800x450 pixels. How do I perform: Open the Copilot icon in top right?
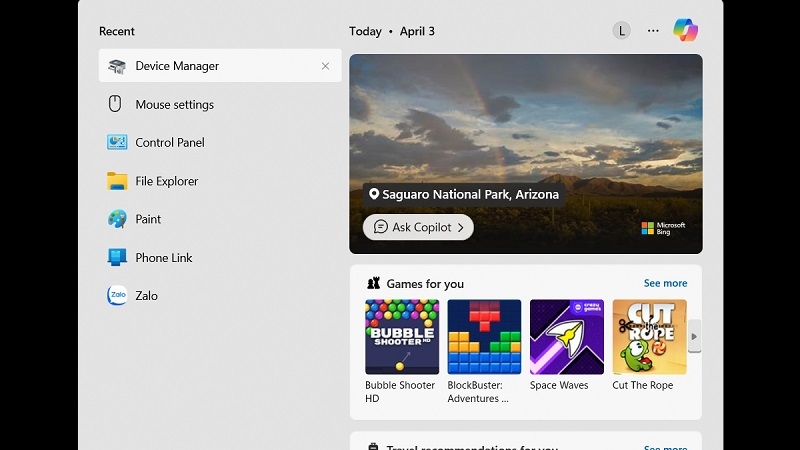[x=685, y=30]
